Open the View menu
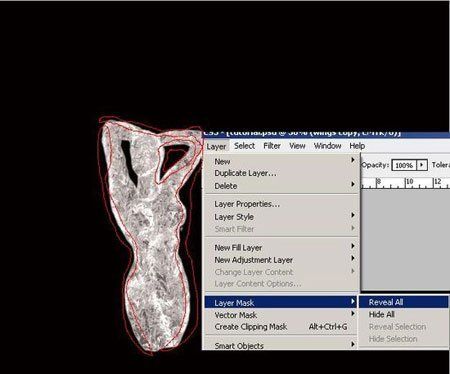 (x=297, y=146)
